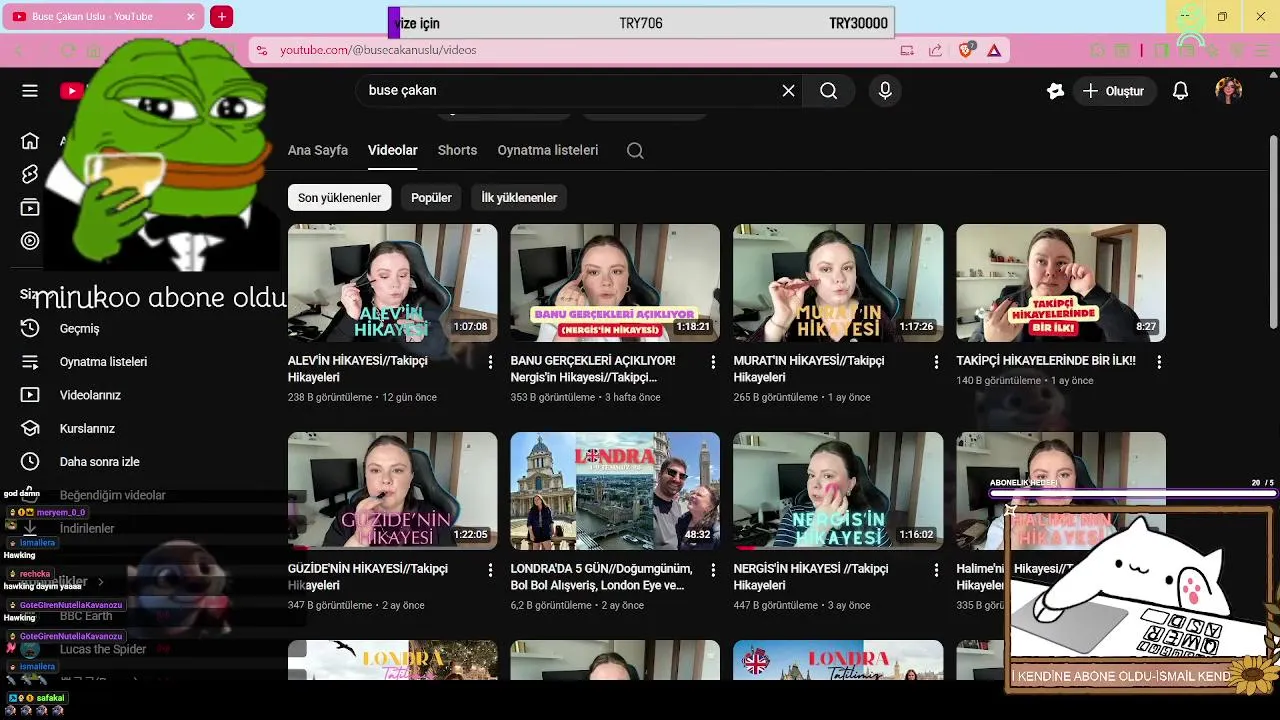Go to the Home icon in sidebar

[30, 141]
